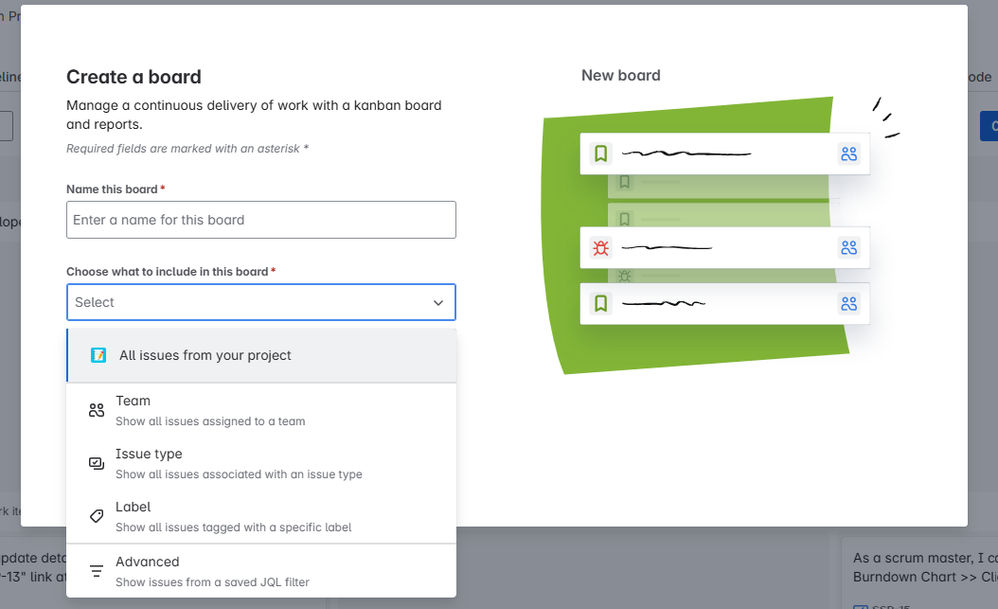
Task: Click the tag icon beside Label
Action: pos(96,516)
